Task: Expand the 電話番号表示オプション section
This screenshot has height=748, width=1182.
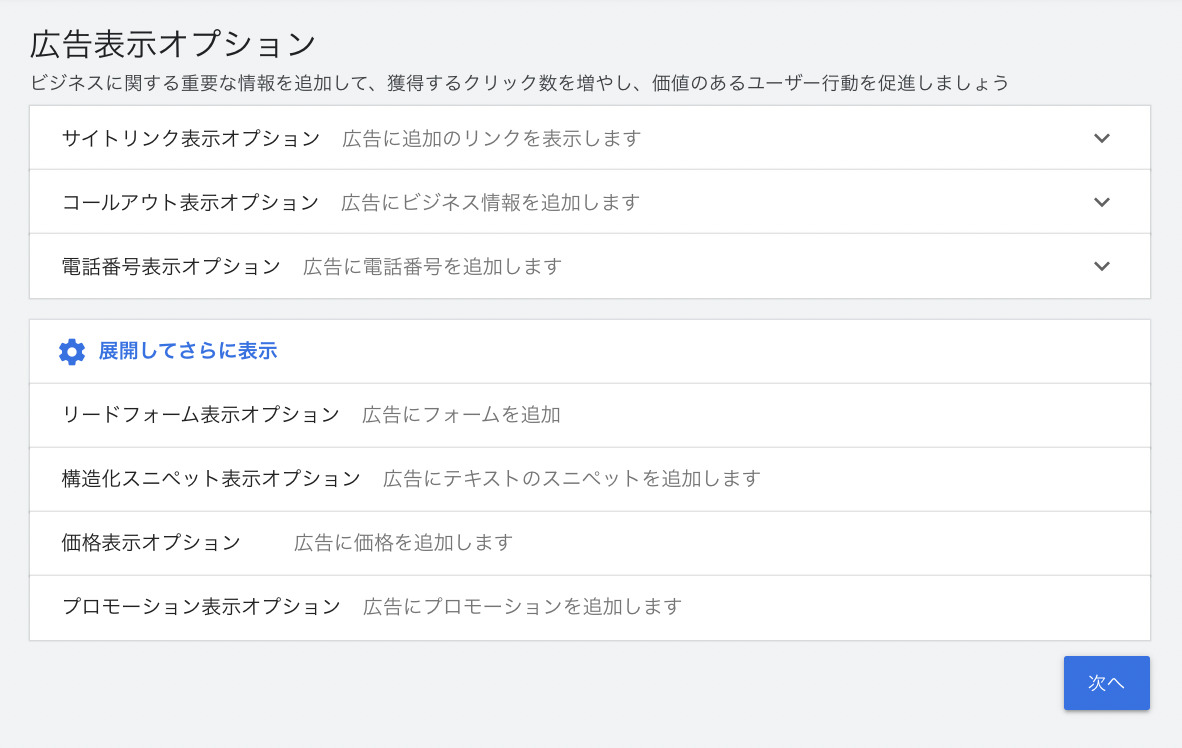Action: pos(590,266)
